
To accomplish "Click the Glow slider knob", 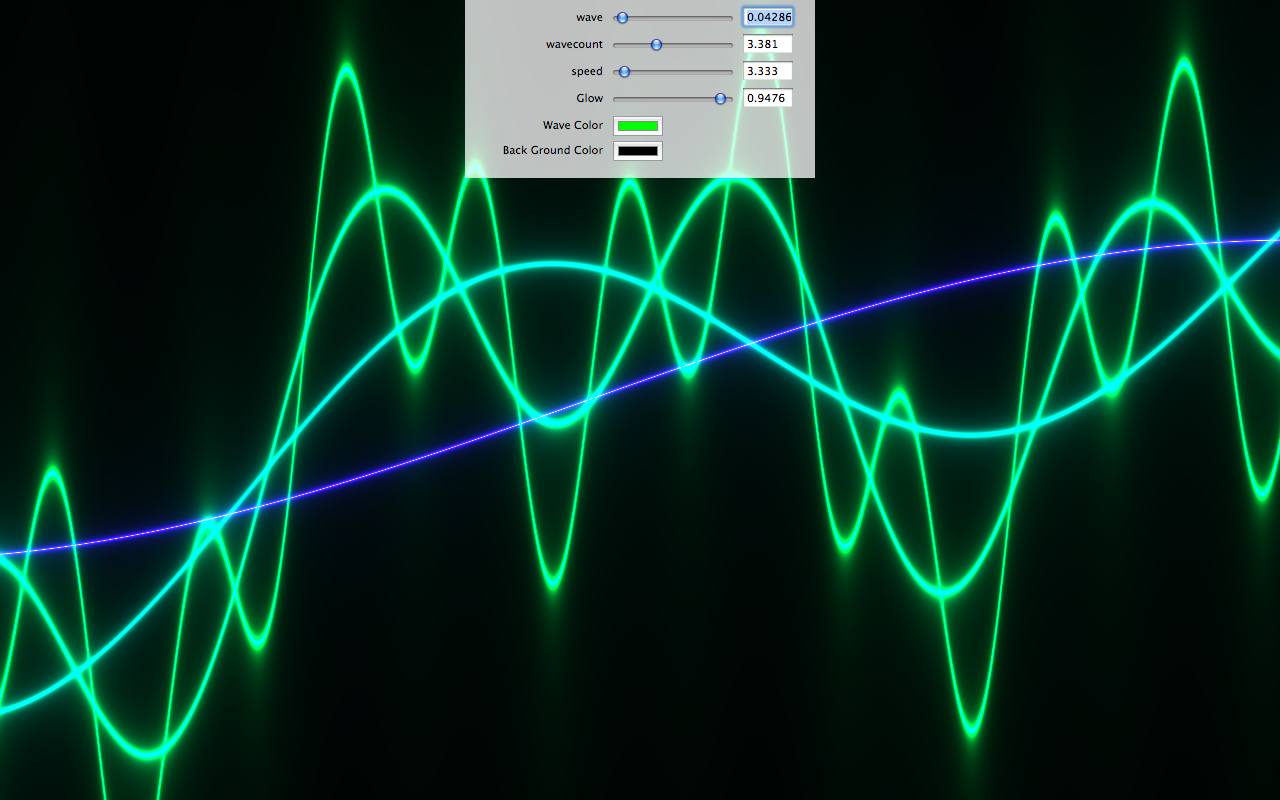I will (x=720, y=99).
